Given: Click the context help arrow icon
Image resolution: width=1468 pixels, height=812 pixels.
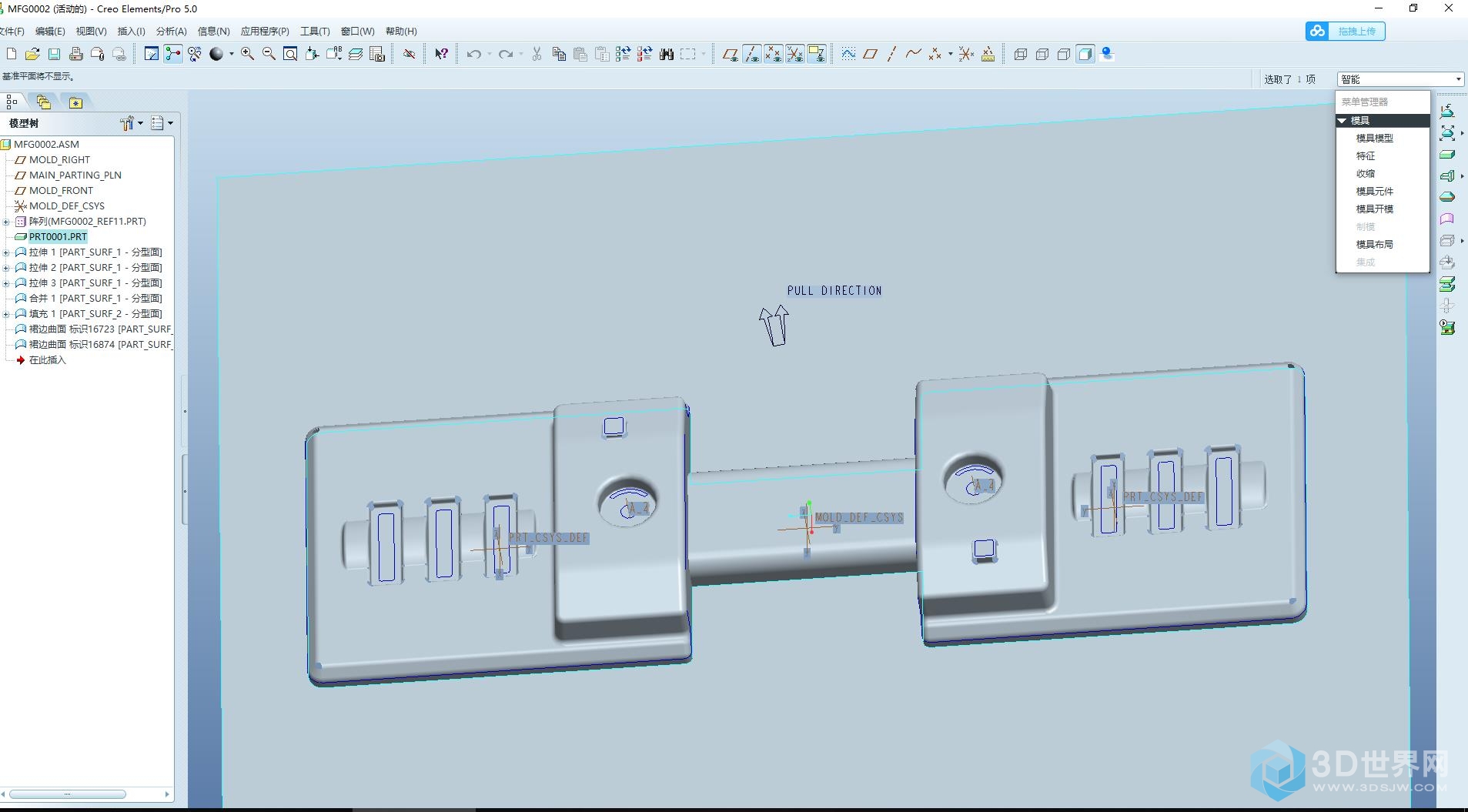Looking at the screenshot, I should (x=441, y=54).
